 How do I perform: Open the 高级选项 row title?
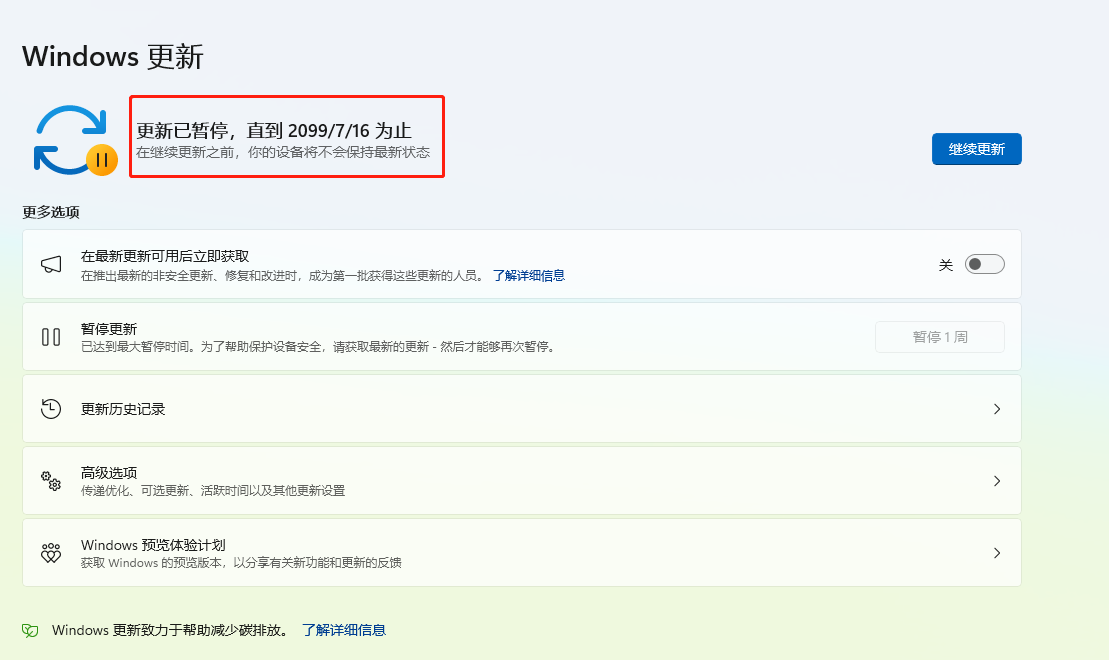(x=109, y=473)
